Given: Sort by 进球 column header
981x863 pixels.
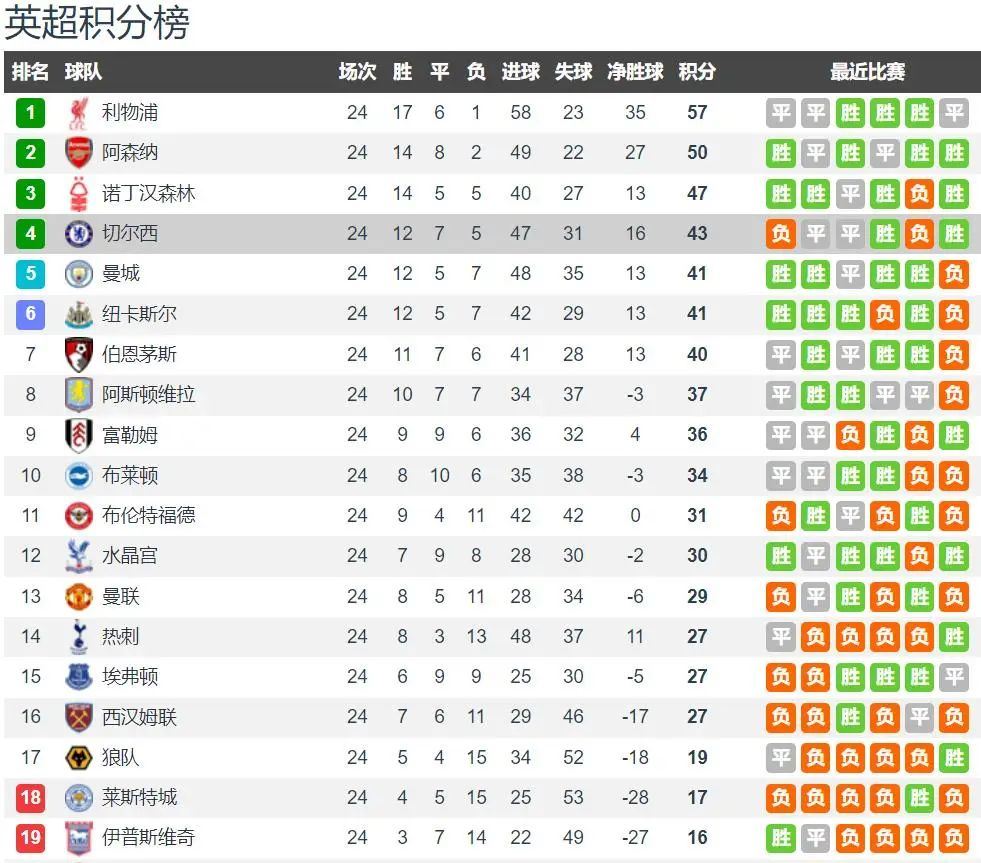Looking at the screenshot, I should tap(520, 72).
